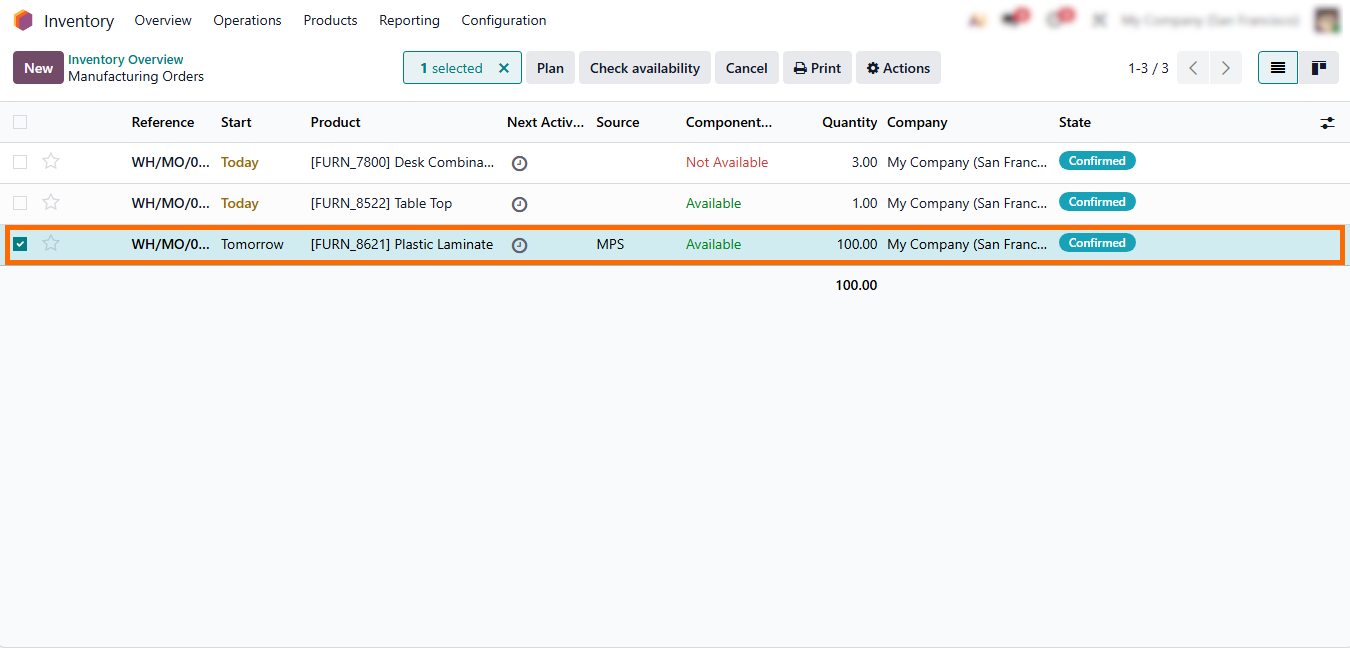Follow the Inventory Overview breadcrumb link
The width and height of the screenshot is (1350, 648).
(126, 60)
